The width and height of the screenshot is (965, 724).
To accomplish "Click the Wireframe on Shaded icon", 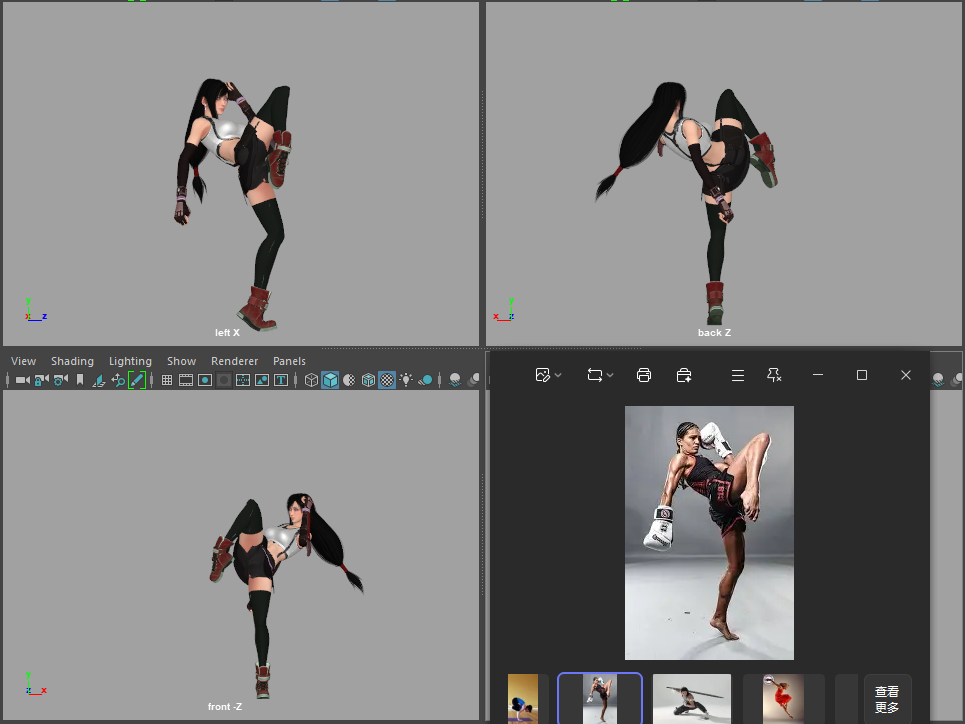I will click(x=368, y=380).
